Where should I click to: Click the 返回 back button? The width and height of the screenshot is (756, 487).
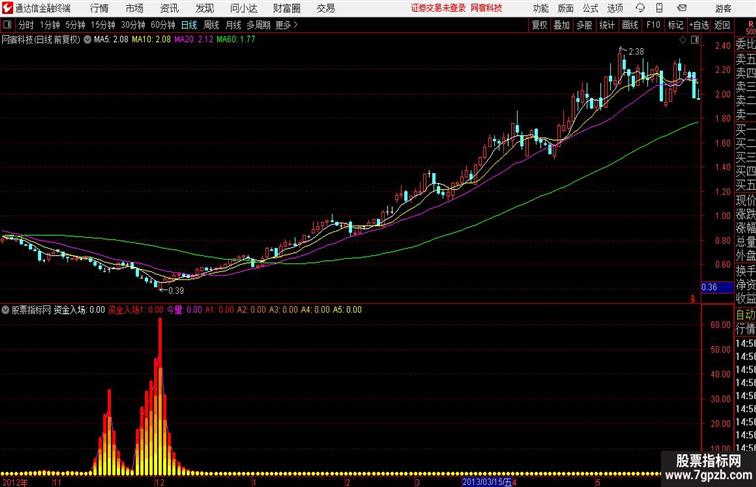[722, 25]
